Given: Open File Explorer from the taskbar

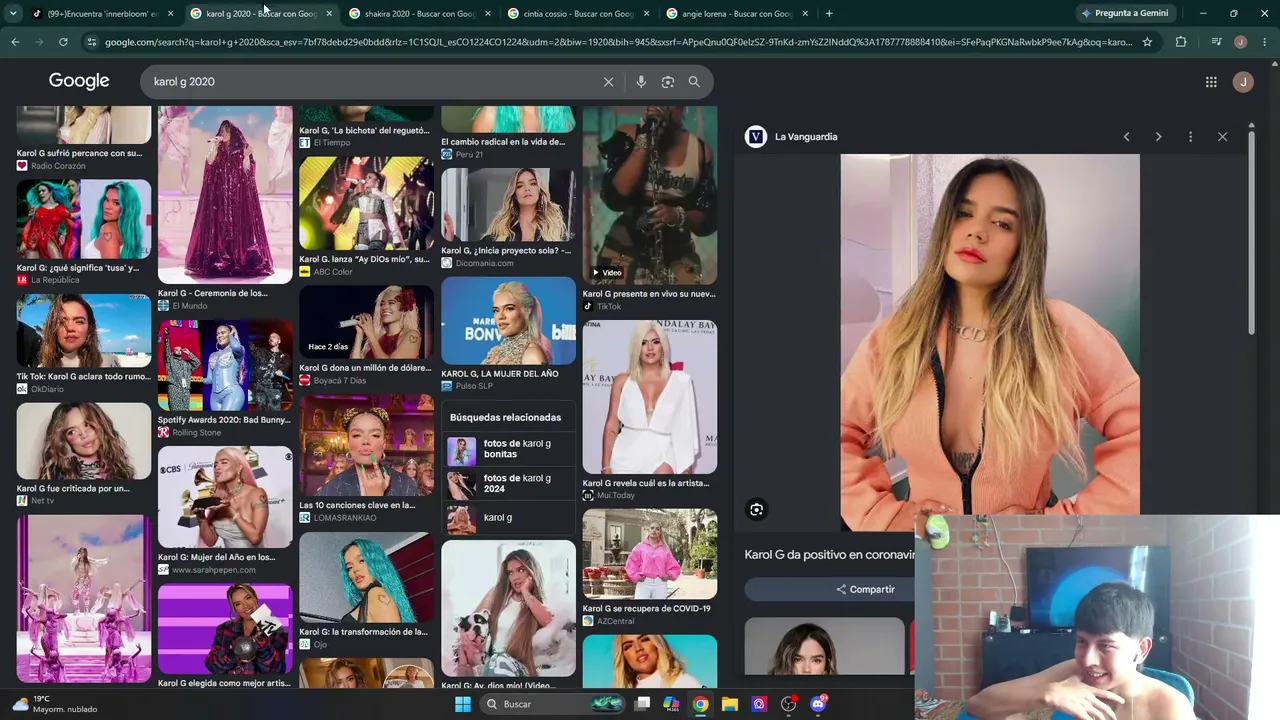Looking at the screenshot, I should [730, 704].
